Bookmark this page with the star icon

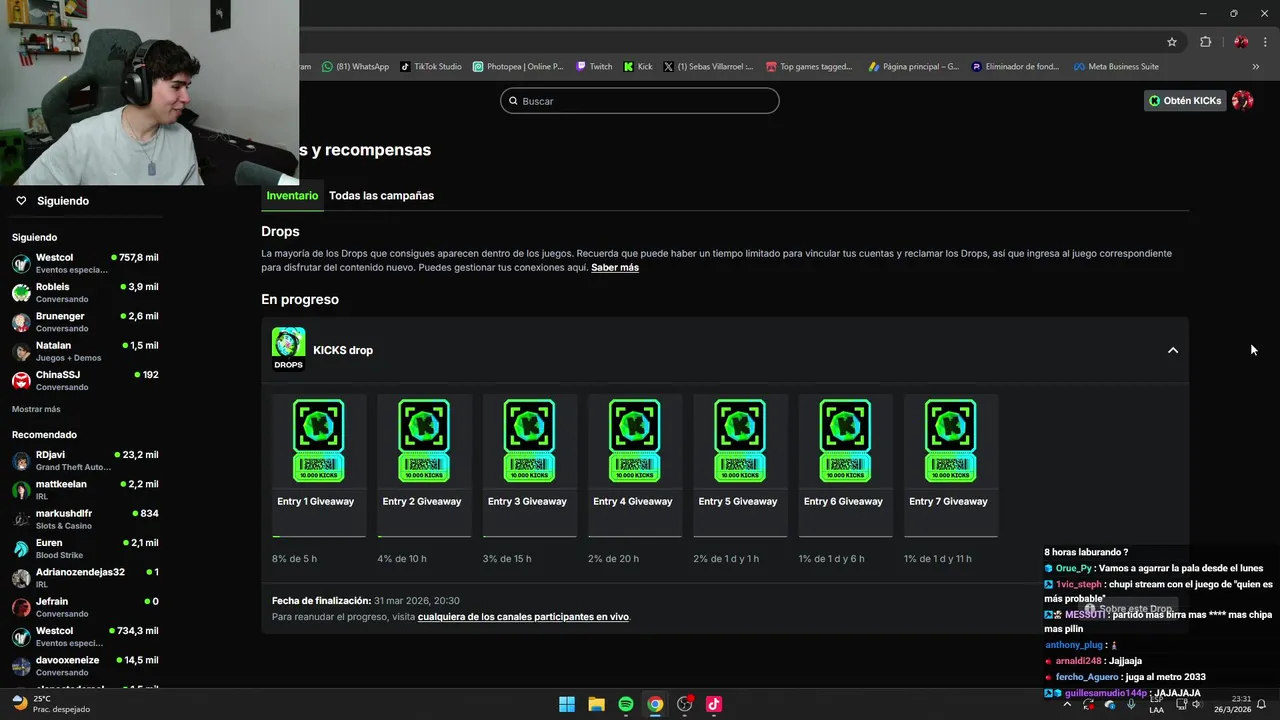(x=1172, y=42)
